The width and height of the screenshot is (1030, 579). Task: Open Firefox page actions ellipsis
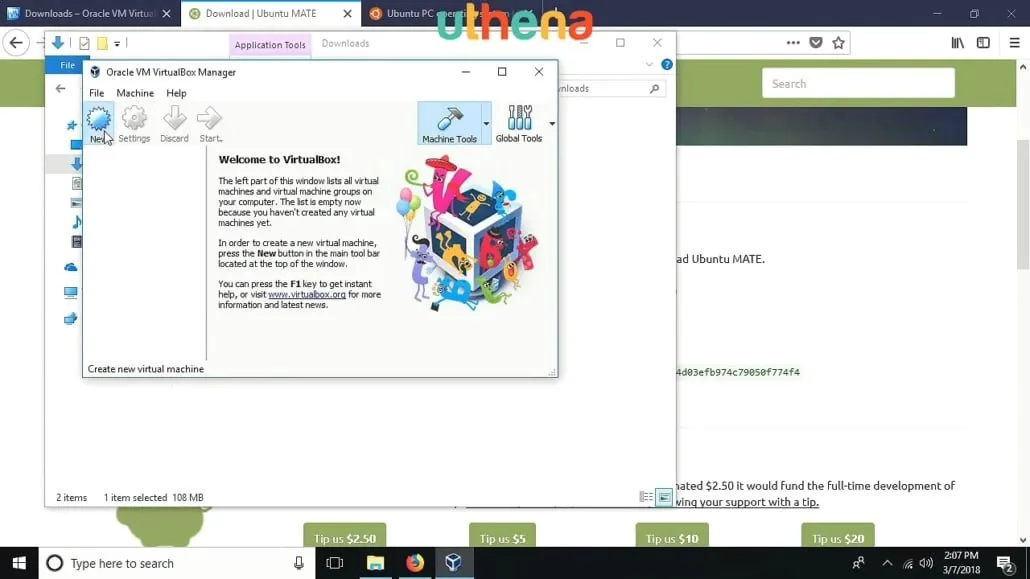[793, 43]
